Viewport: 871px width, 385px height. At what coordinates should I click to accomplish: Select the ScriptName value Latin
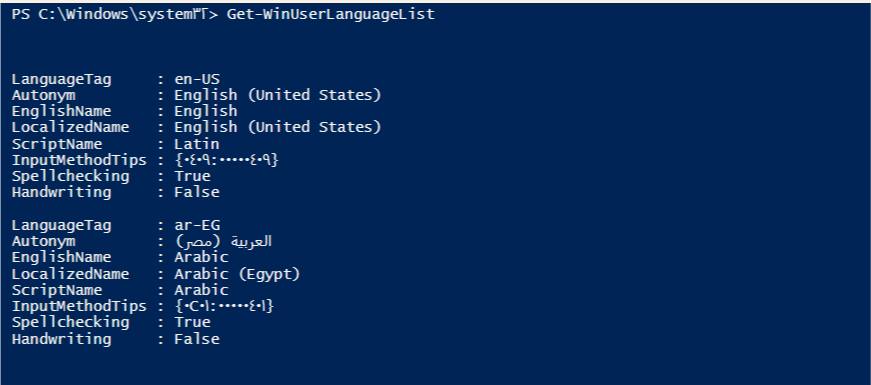tap(197, 144)
